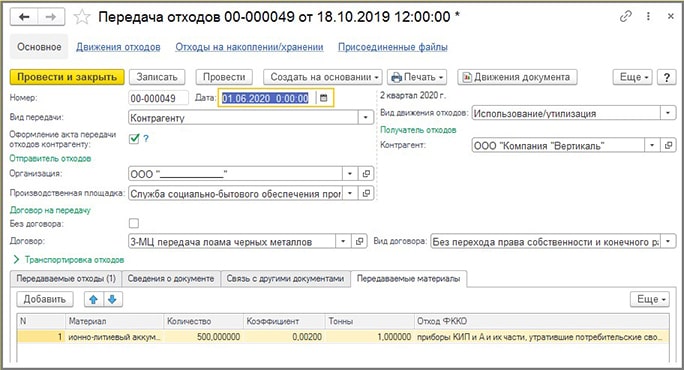Click the Договор field with 3-МЦ text
This screenshot has height=370, width=684.
click(x=232, y=241)
